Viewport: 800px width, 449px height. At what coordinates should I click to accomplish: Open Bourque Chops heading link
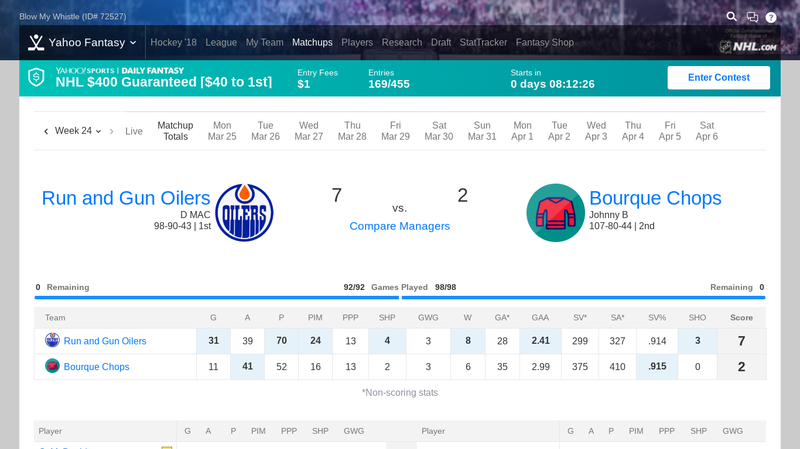click(655, 198)
